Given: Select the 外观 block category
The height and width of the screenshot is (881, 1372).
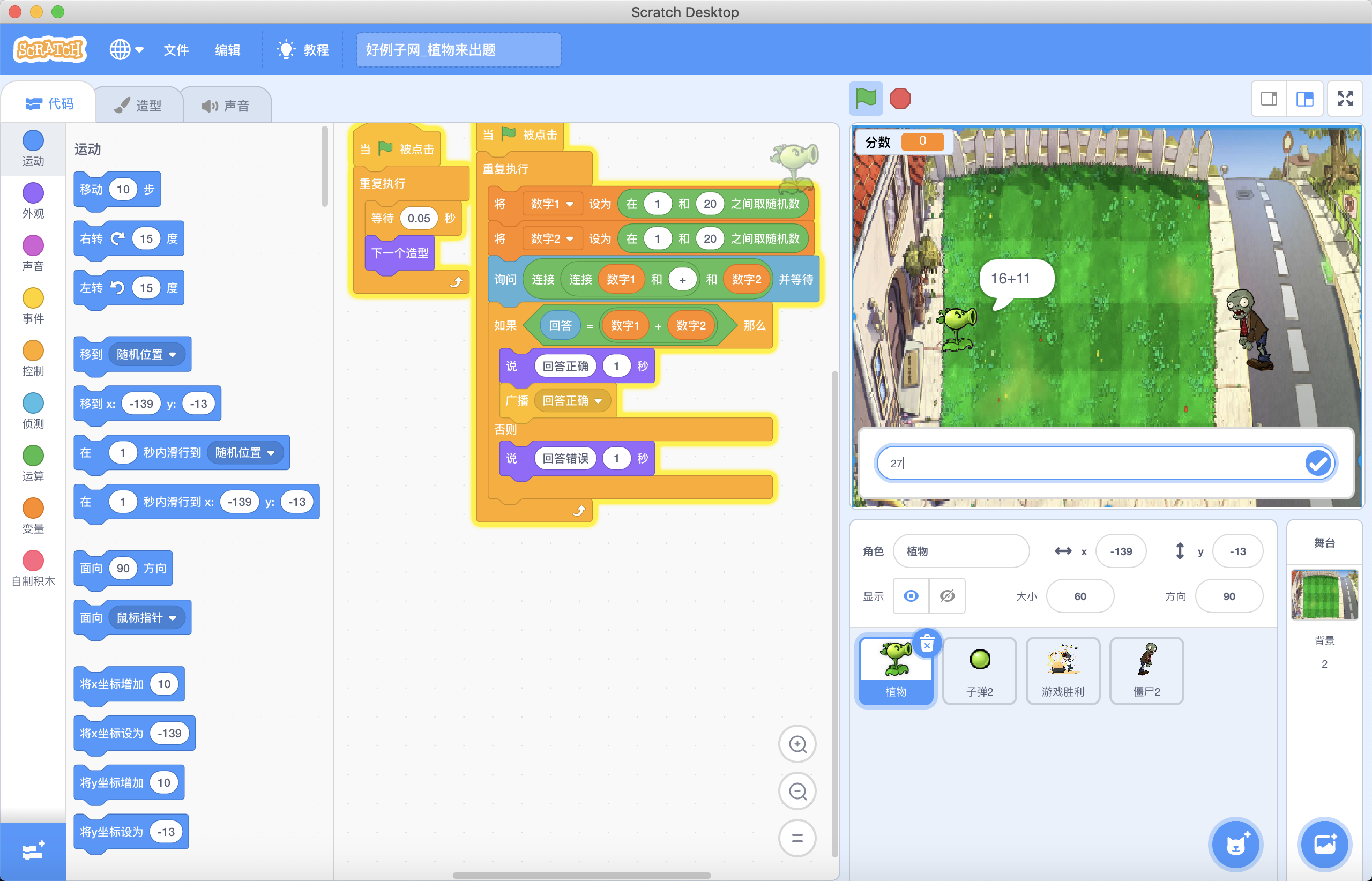Looking at the screenshot, I should pyautogui.click(x=33, y=201).
